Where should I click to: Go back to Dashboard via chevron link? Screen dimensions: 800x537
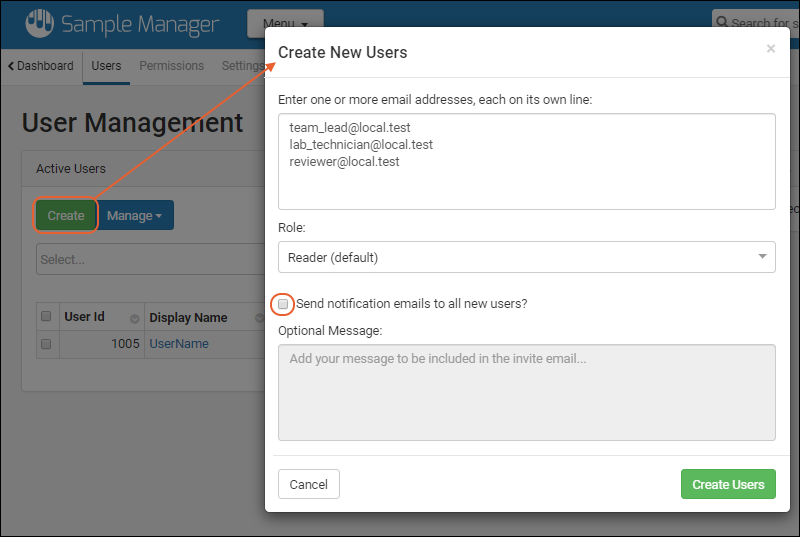41,66
